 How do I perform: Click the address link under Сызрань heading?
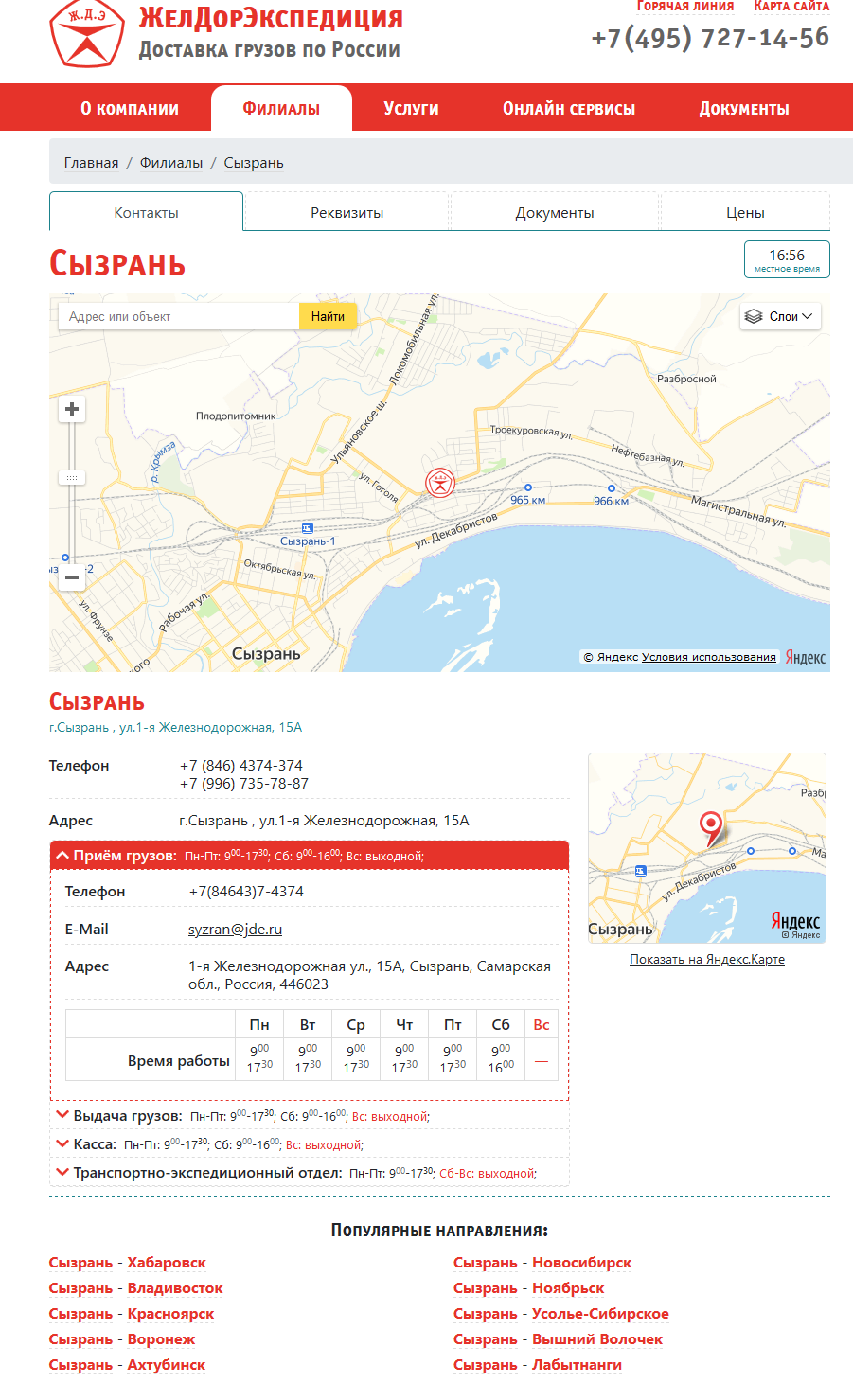pyautogui.click(x=176, y=727)
